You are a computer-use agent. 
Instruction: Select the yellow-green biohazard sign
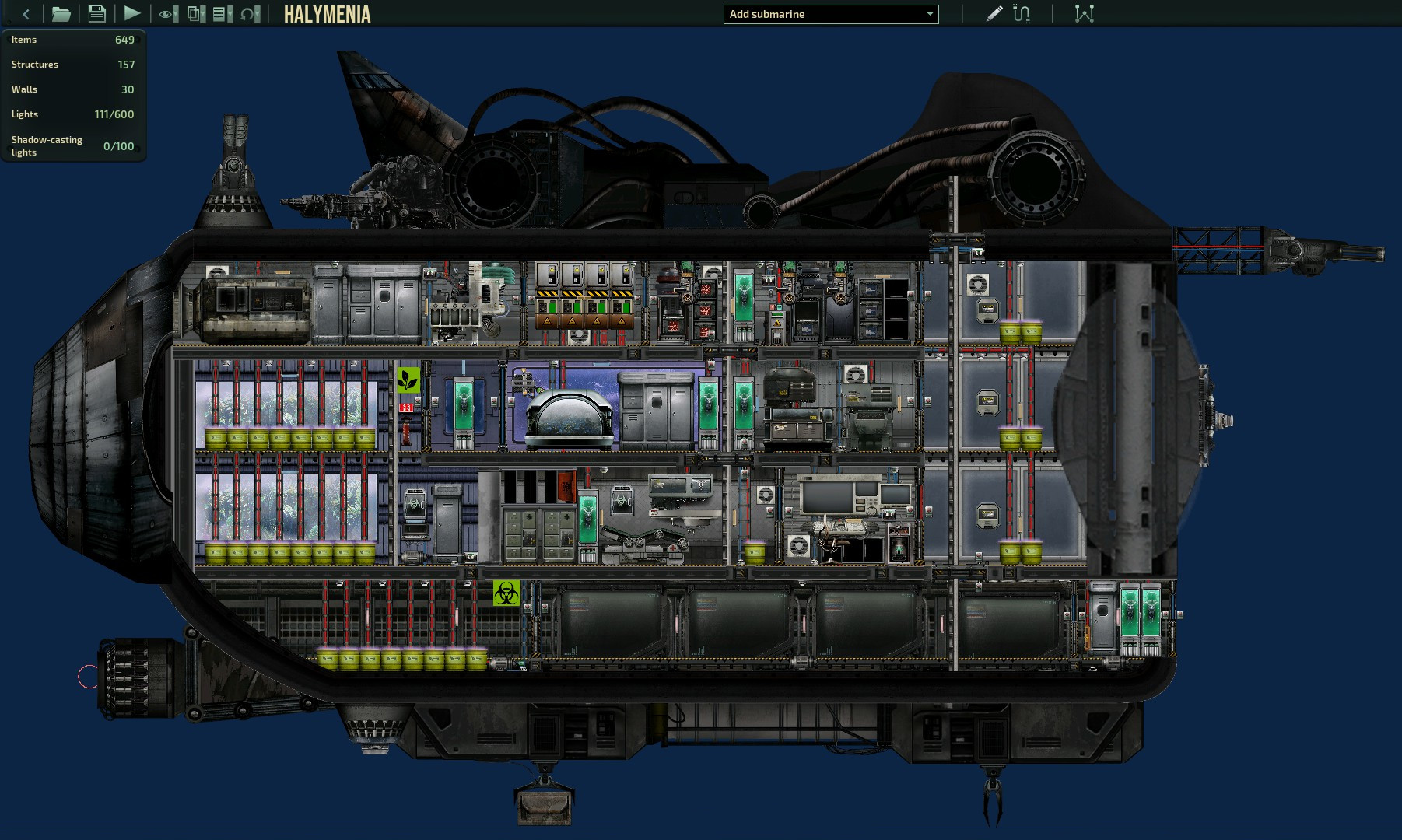click(506, 593)
